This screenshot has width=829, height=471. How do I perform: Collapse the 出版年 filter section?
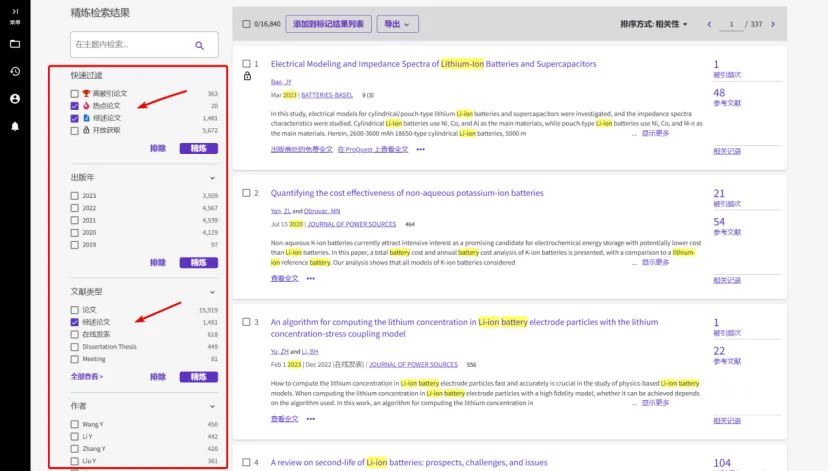(212, 178)
